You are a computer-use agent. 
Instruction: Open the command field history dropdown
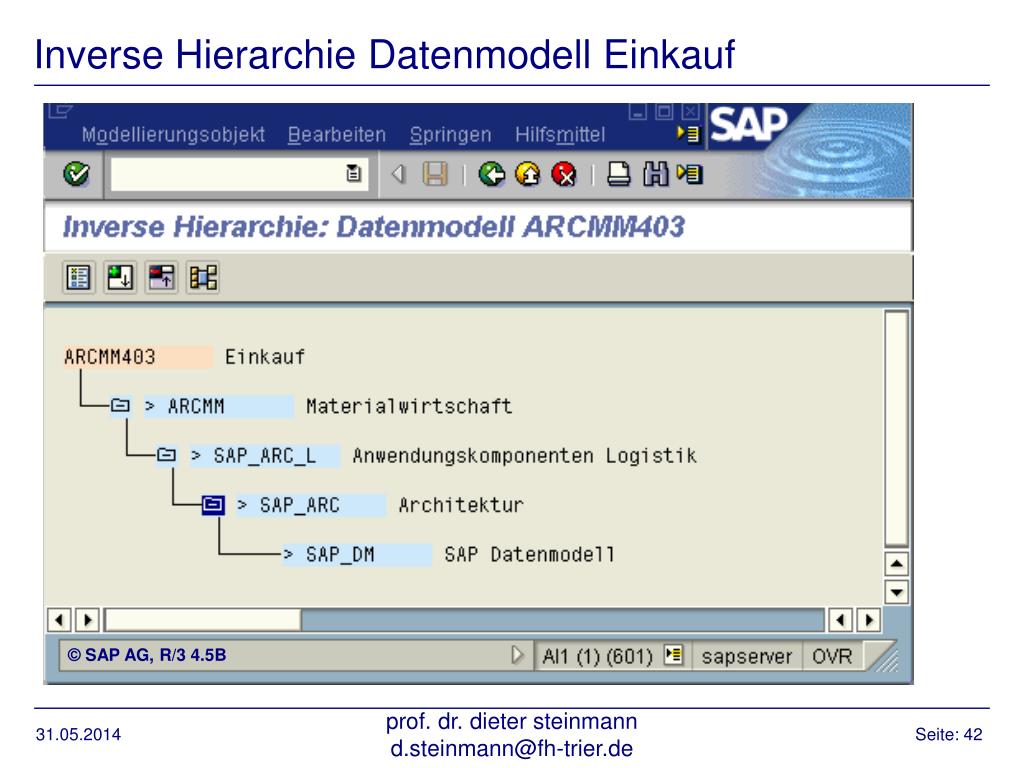353,174
